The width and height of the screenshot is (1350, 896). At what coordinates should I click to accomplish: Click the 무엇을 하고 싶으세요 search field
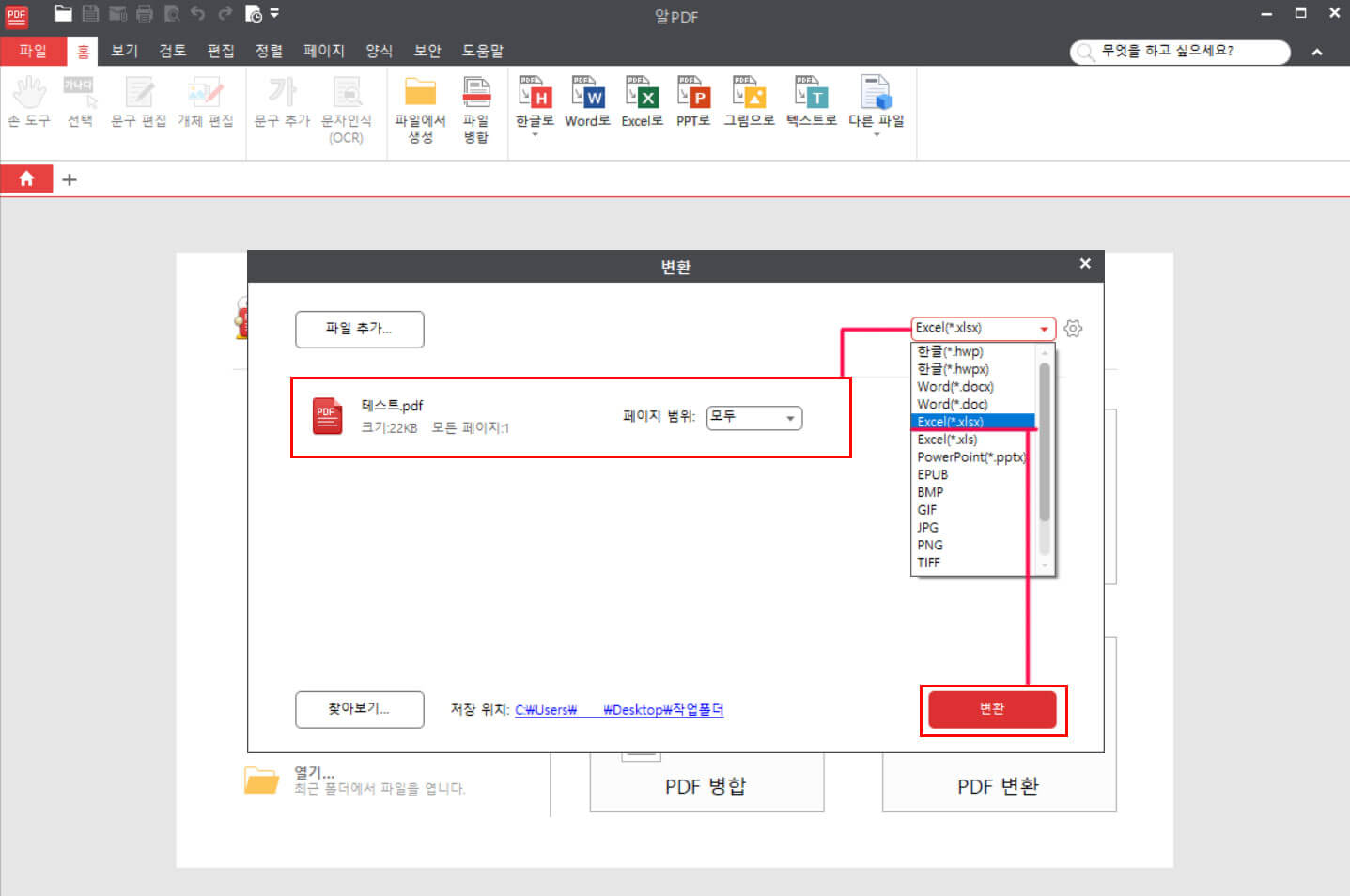[1180, 52]
